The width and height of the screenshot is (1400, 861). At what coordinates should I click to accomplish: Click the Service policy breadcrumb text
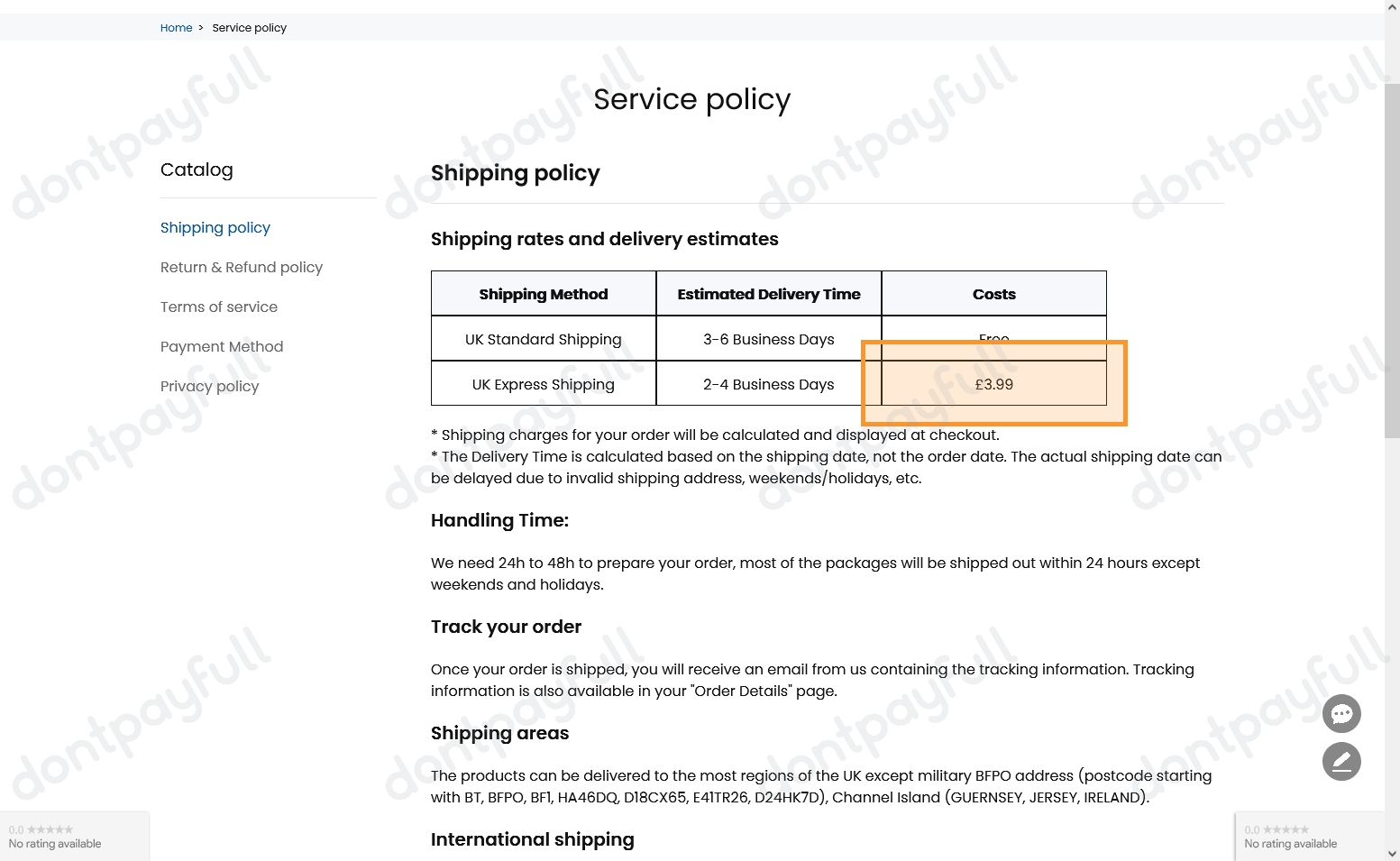click(x=249, y=28)
